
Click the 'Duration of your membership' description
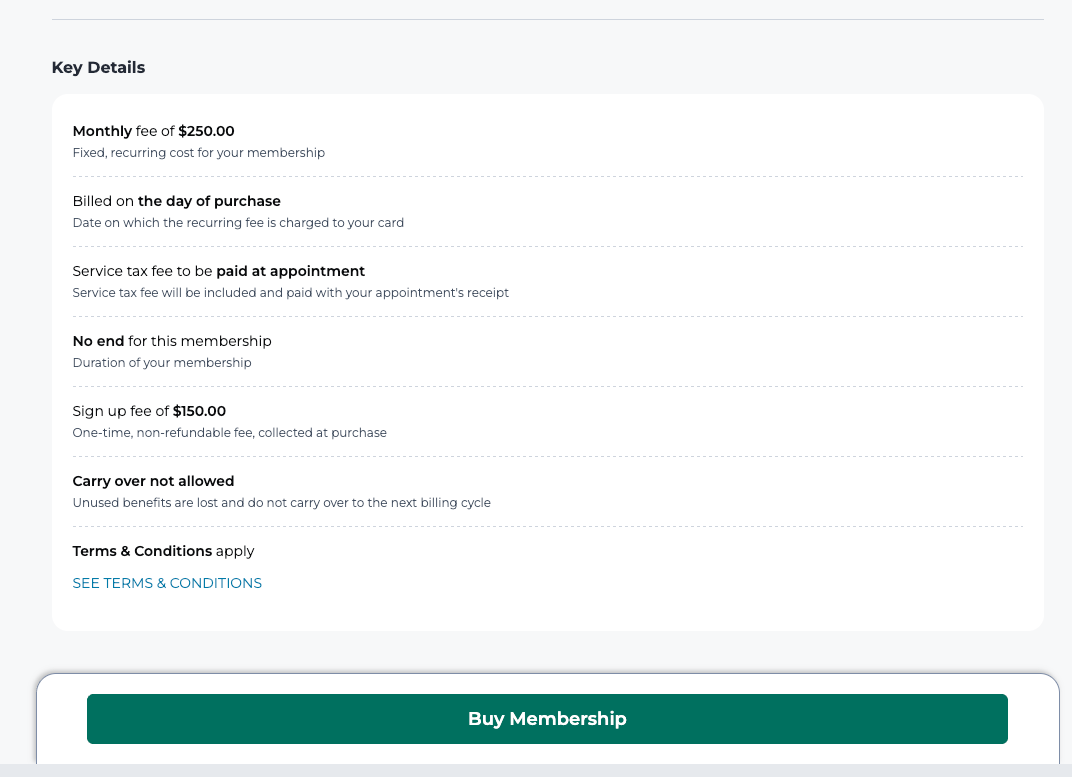(x=162, y=363)
